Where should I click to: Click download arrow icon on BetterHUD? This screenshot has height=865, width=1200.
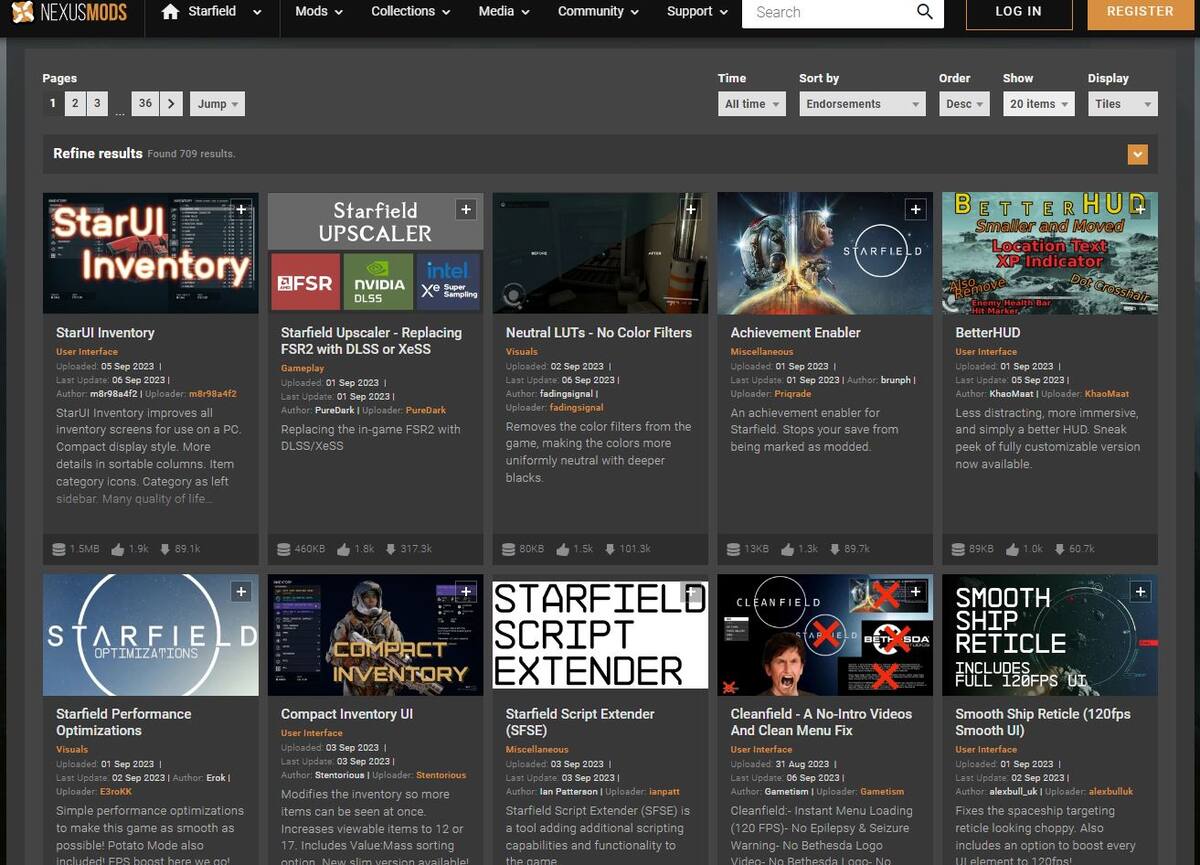(1059, 549)
